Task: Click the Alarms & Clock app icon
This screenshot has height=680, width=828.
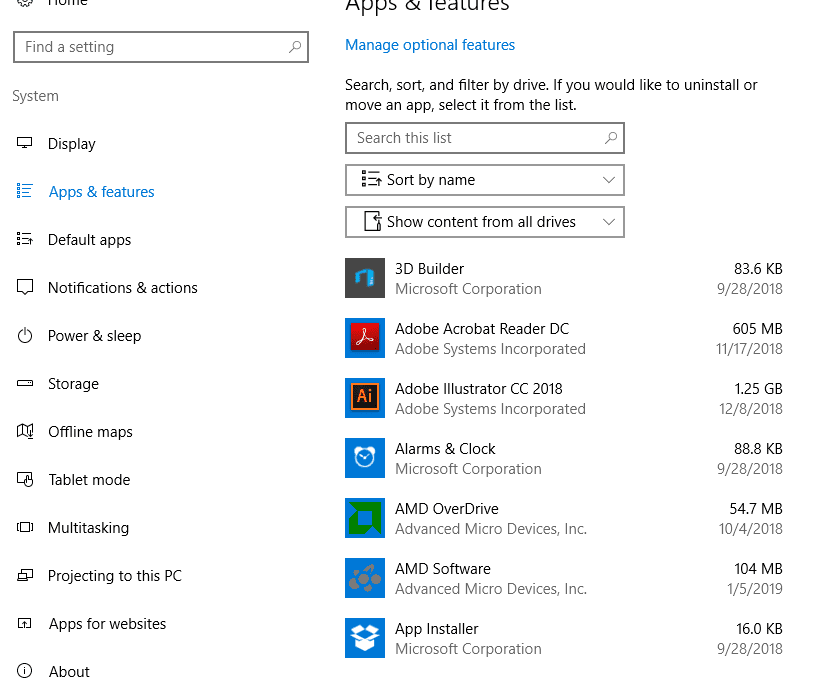Action: [x=365, y=458]
